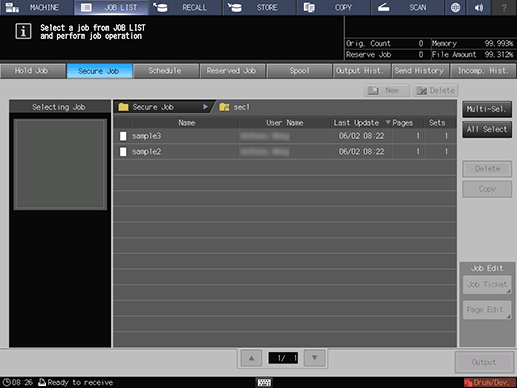
Task: Sort by the Pages column header
Action: [x=402, y=123]
